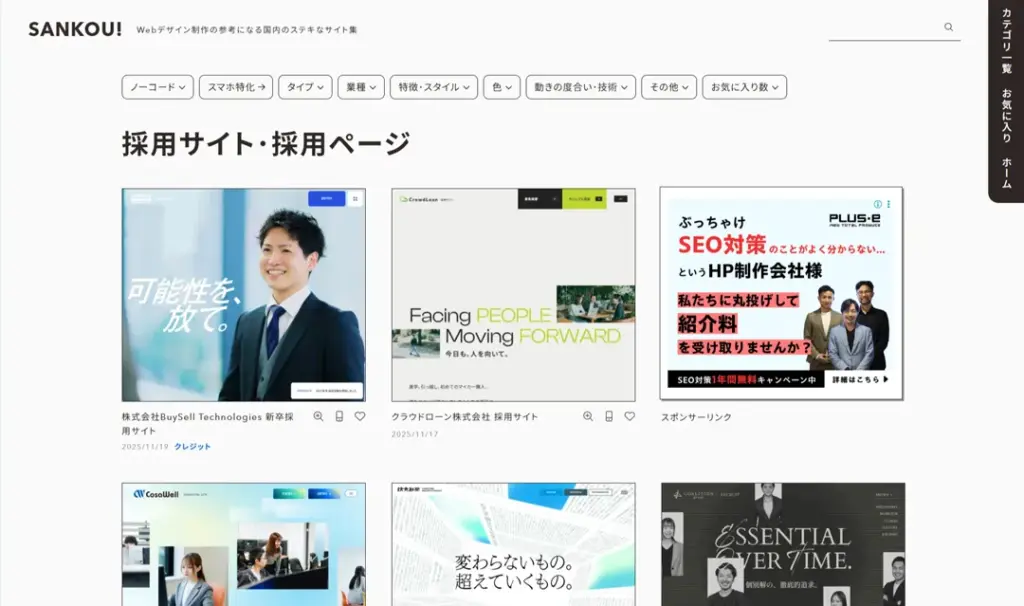Zoom preview of クラウドローン採用サイト
The image size is (1024, 606).
(x=588, y=416)
